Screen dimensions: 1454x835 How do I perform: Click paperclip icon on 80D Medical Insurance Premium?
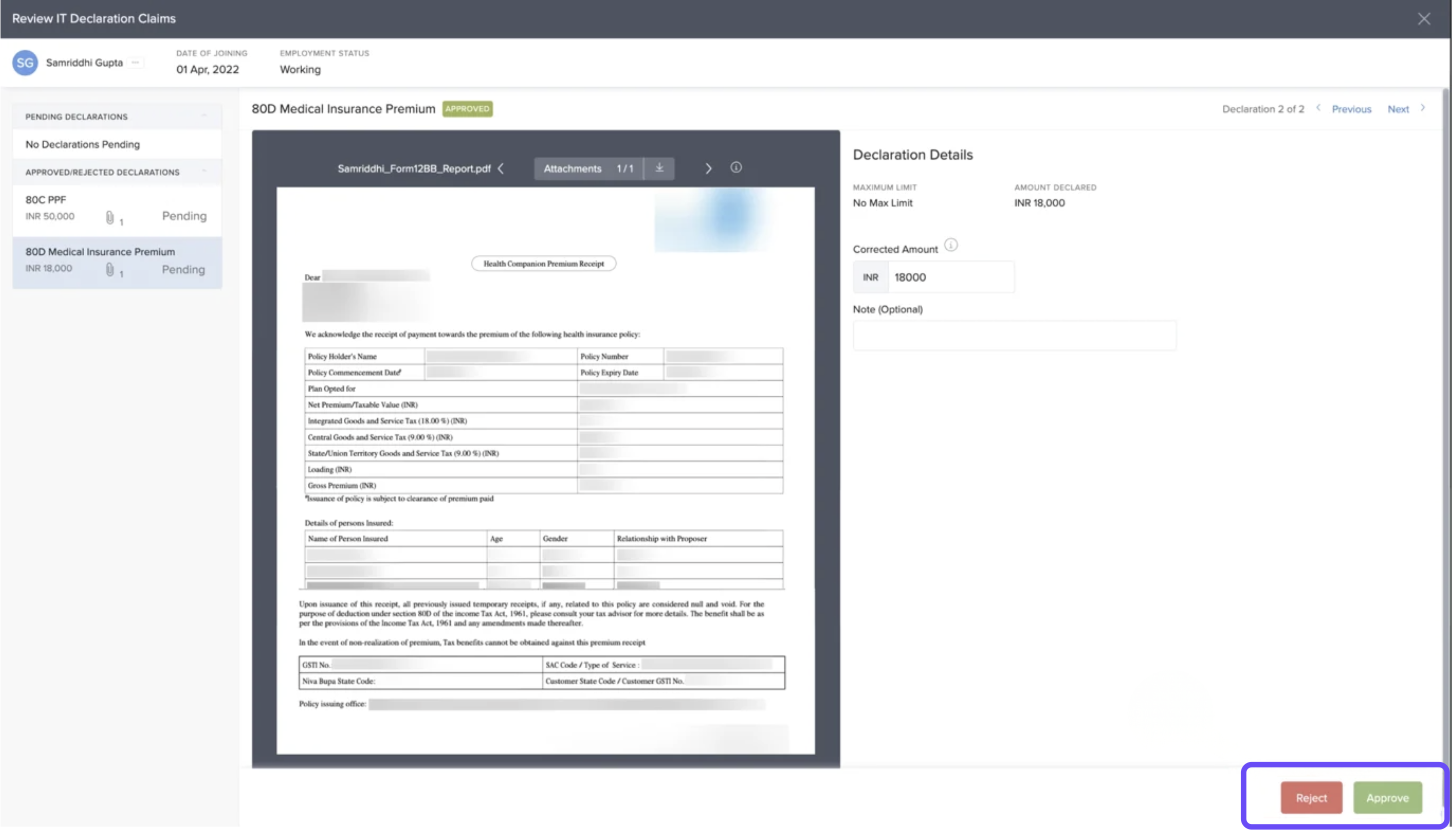tap(110, 270)
